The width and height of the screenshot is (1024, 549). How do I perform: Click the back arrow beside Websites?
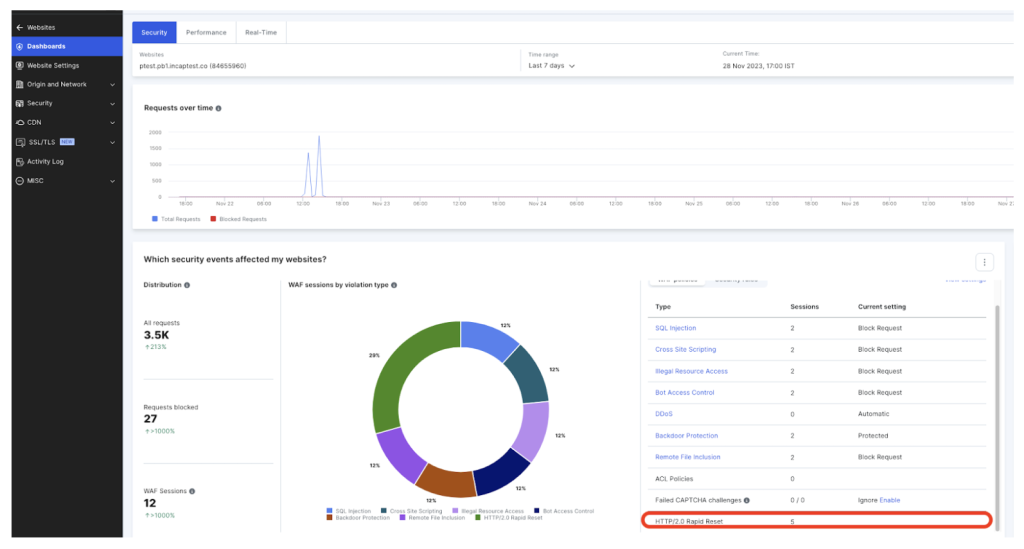(20, 27)
